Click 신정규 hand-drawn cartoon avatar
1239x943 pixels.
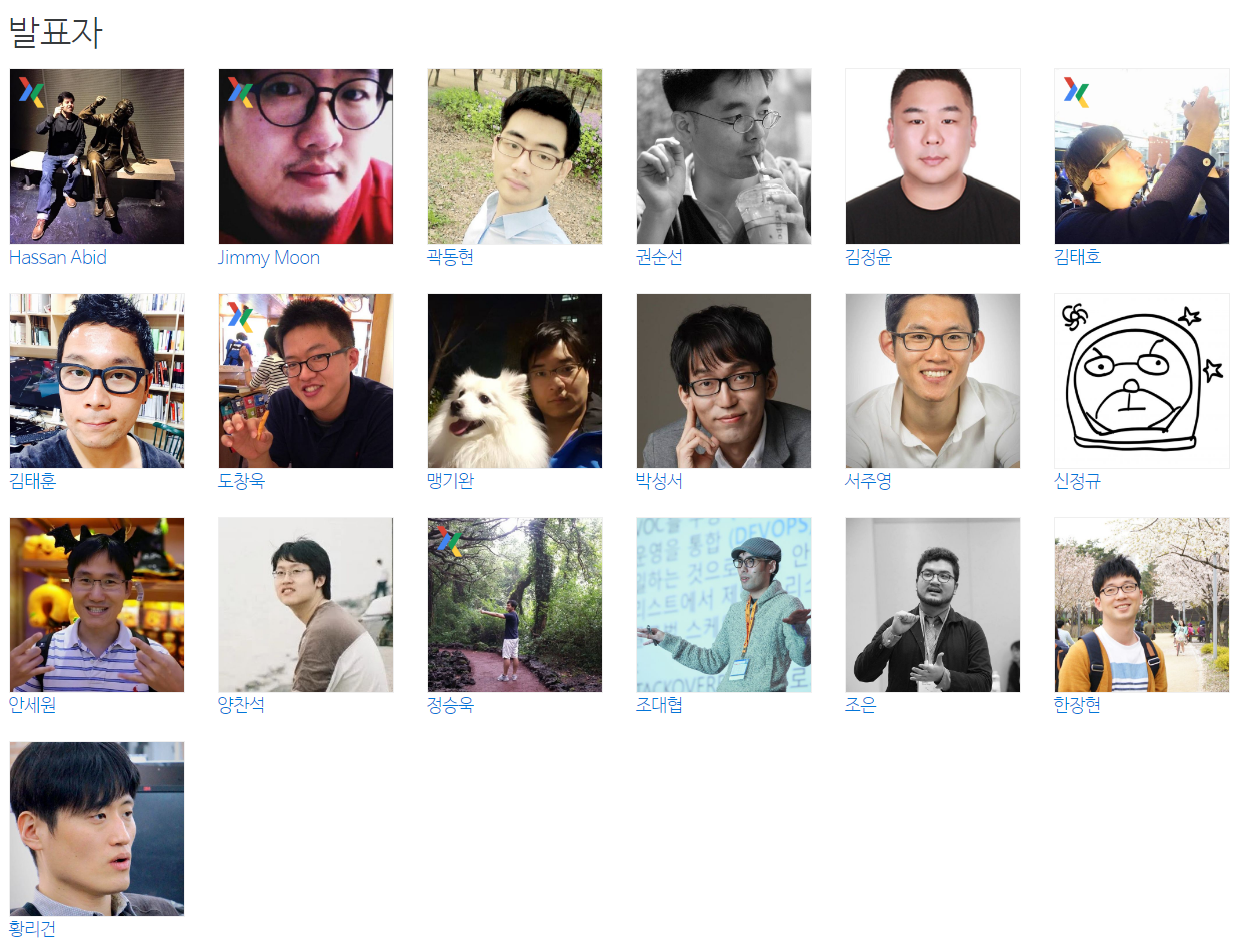pos(1142,381)
